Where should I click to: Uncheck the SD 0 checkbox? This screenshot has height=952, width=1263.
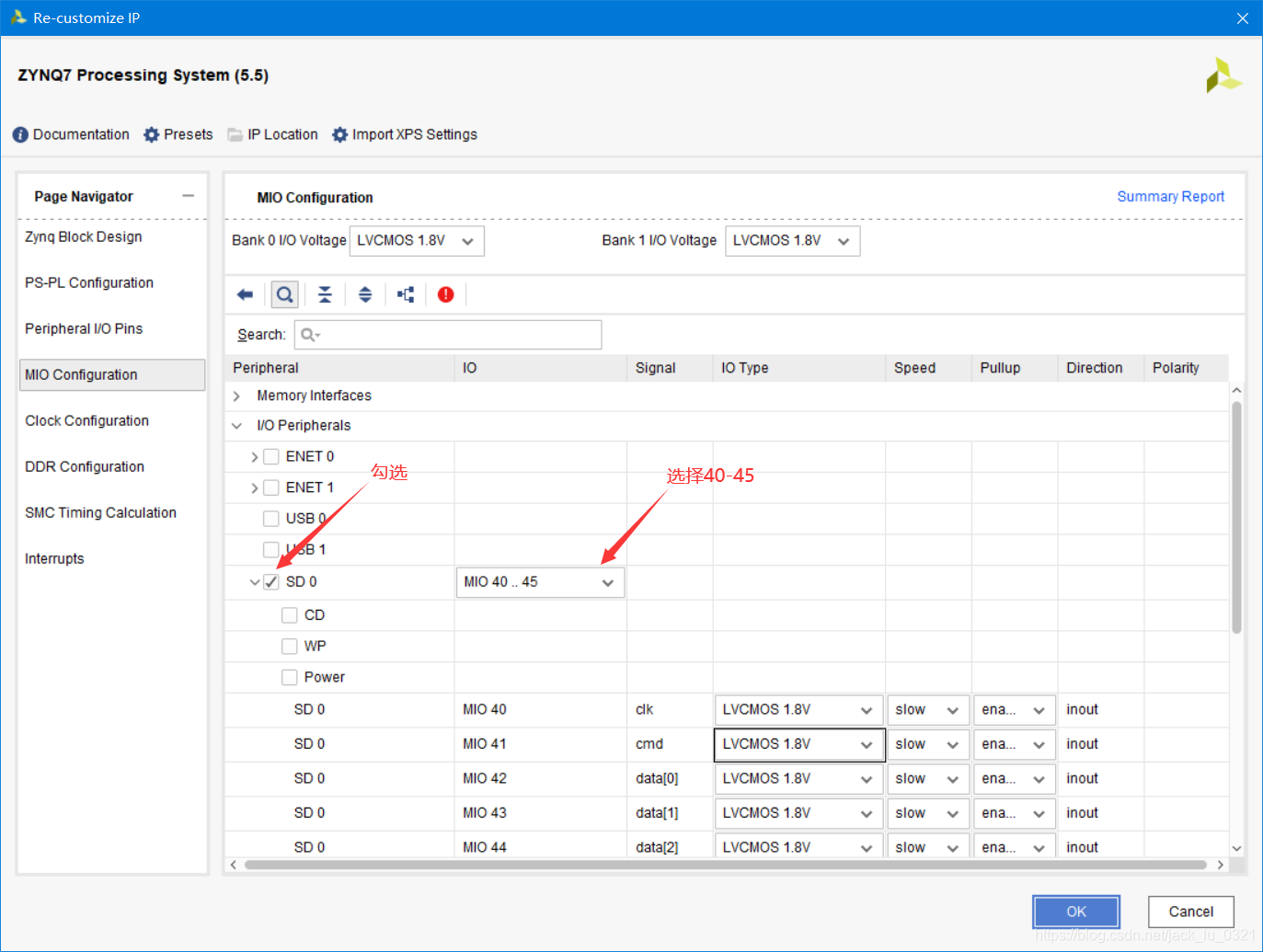coord(271,581)
